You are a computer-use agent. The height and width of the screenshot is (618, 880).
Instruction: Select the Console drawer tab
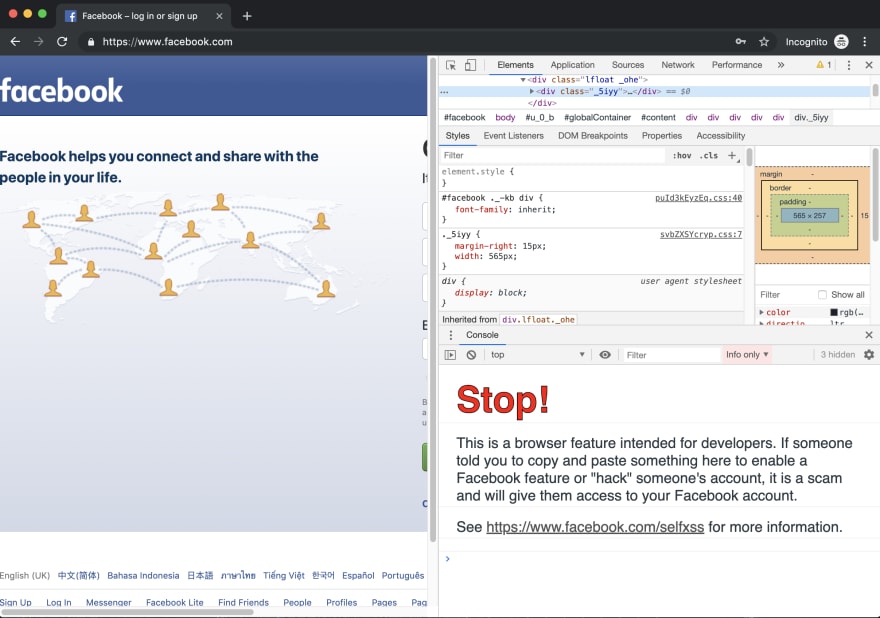click(482, 335)
